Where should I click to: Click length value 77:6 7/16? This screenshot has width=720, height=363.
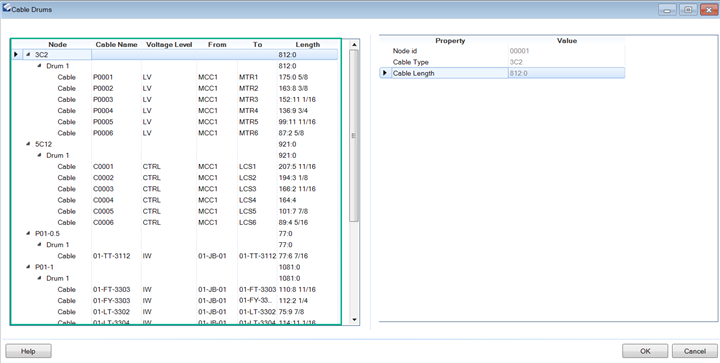pos(294,256)
